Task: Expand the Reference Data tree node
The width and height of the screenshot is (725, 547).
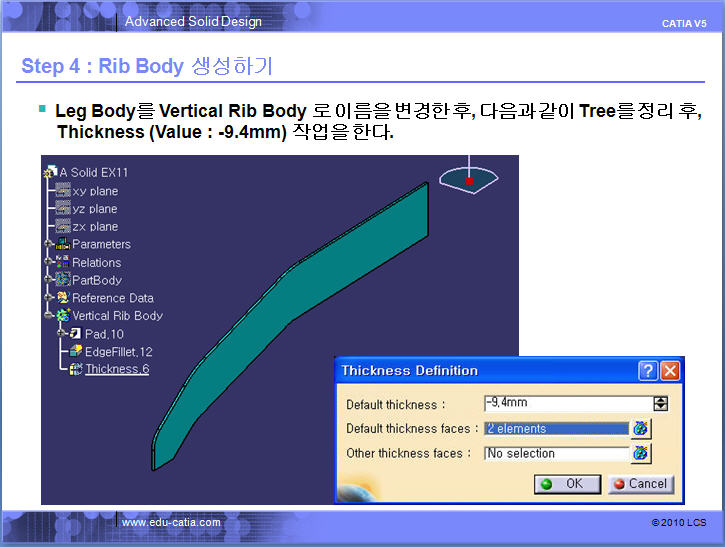Action: click(49, 298)
